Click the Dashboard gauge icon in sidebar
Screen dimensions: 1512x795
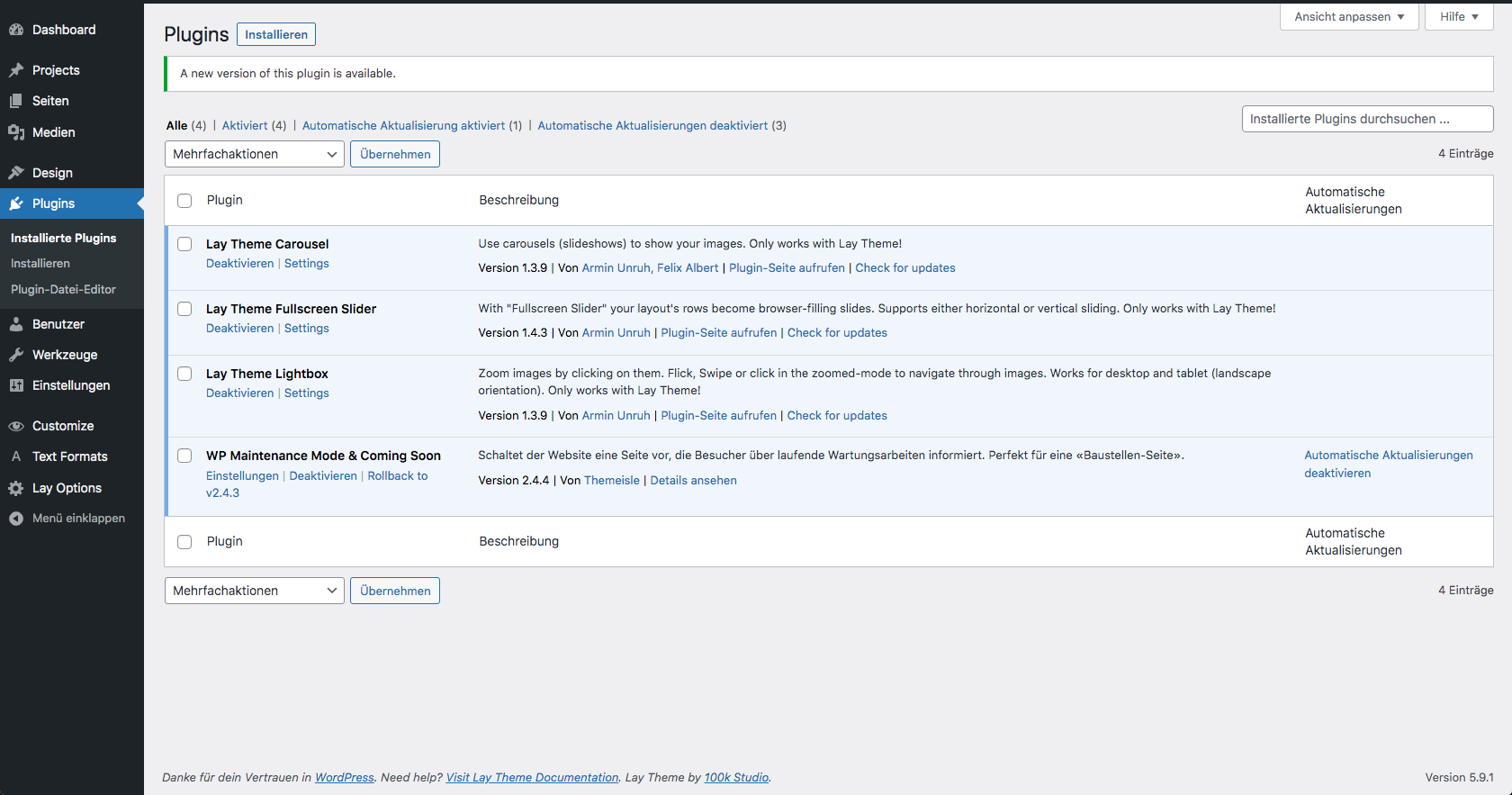[16, 30]
